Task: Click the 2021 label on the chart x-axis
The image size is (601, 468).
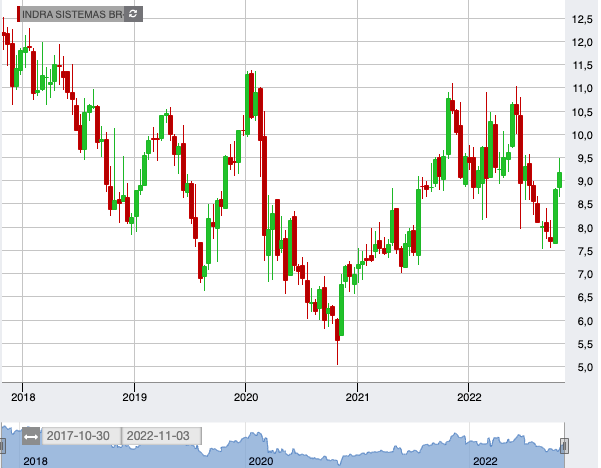Action: click(358, 397)
